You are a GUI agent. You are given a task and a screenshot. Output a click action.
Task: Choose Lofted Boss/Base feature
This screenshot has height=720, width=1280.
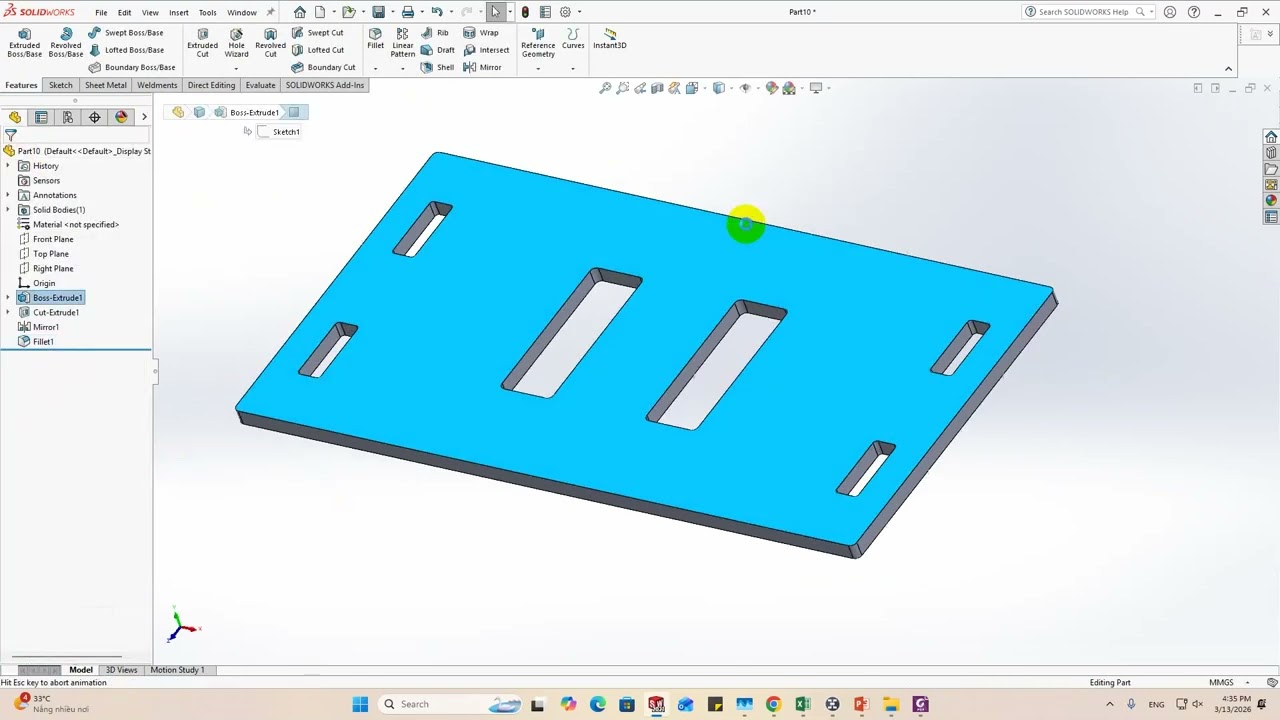(126, 50)
